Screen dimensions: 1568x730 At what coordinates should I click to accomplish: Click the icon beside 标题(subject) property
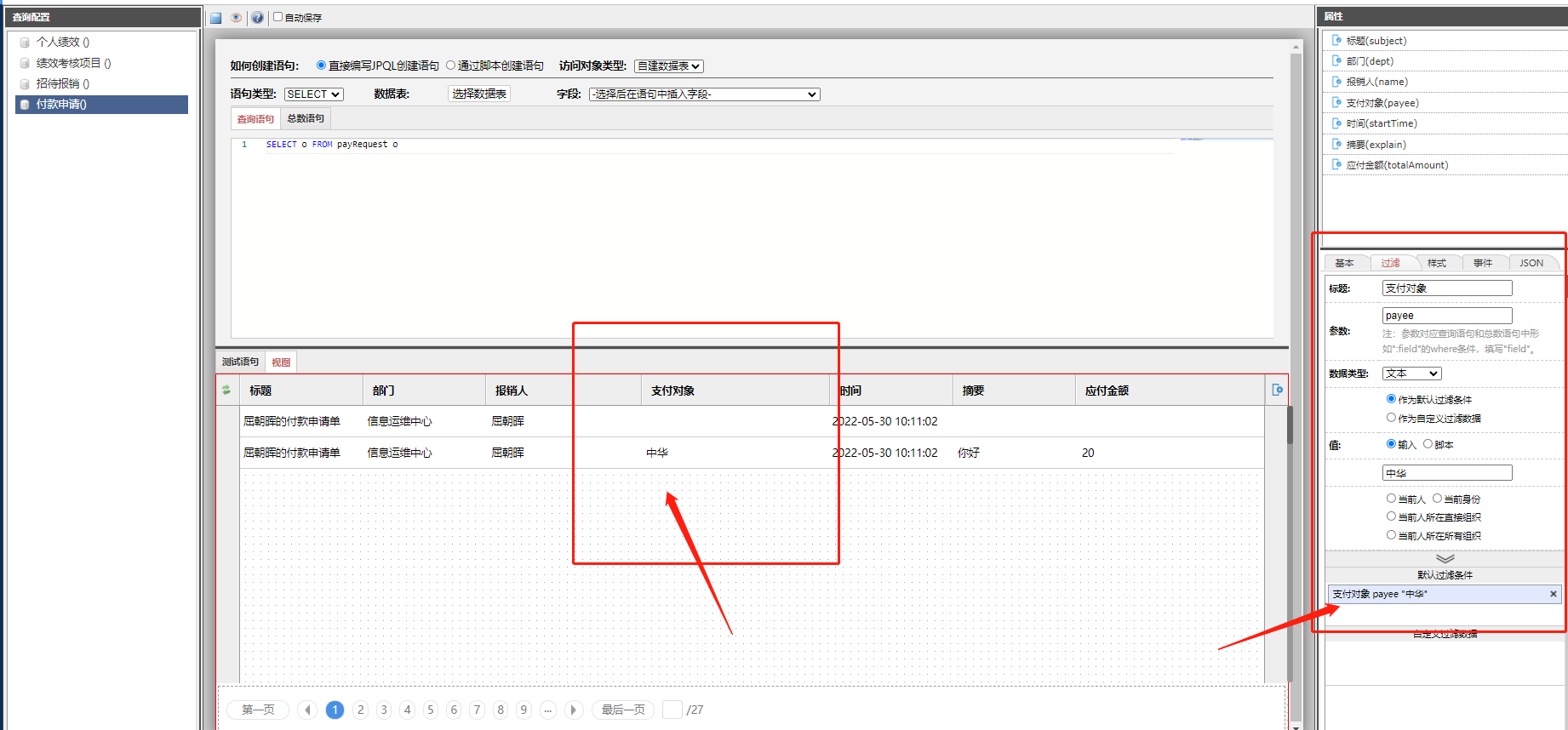click(x=1336, y=40)
